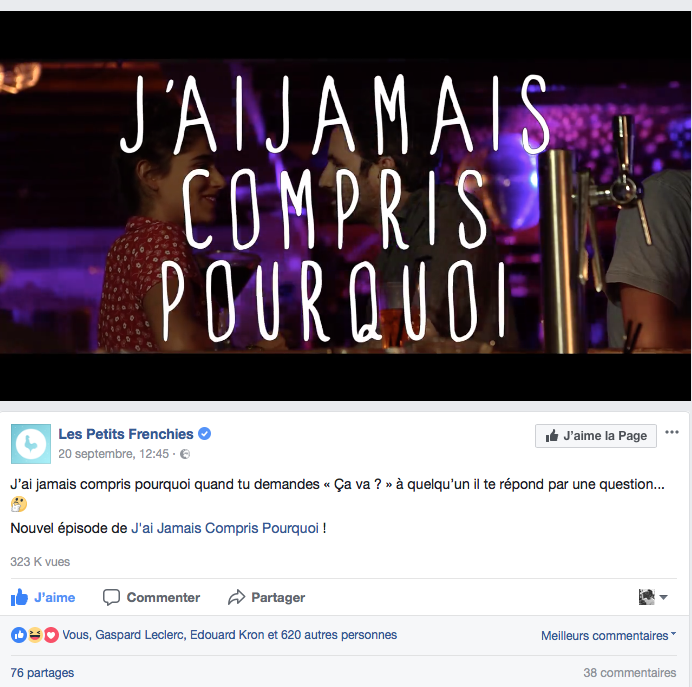View the 76 partages list
Screen dimensions: 692x687
42,673
